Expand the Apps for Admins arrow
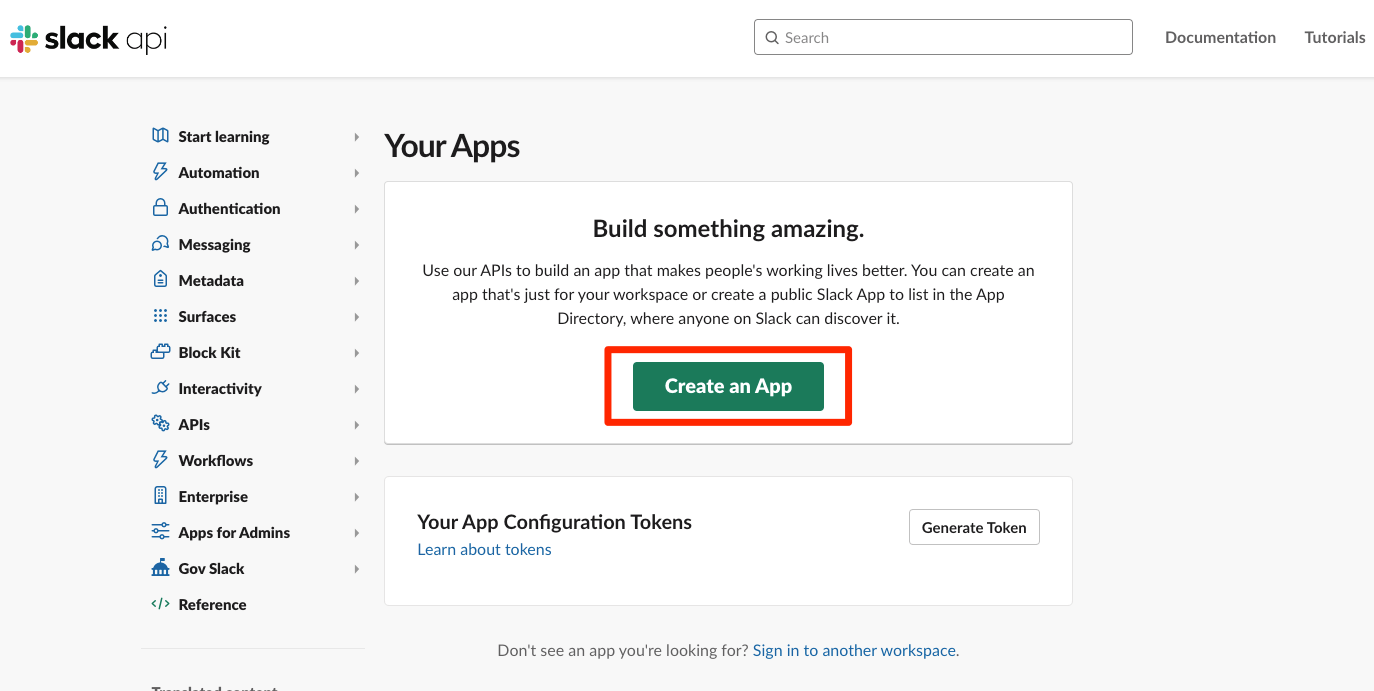 tap(356, 533)
